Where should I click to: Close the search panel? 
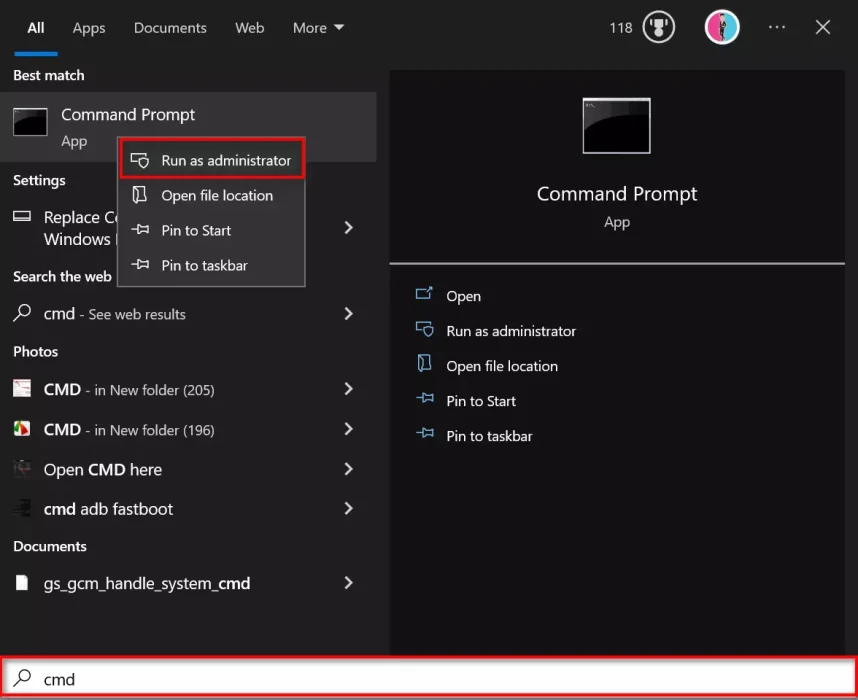[x=822, y=27]
